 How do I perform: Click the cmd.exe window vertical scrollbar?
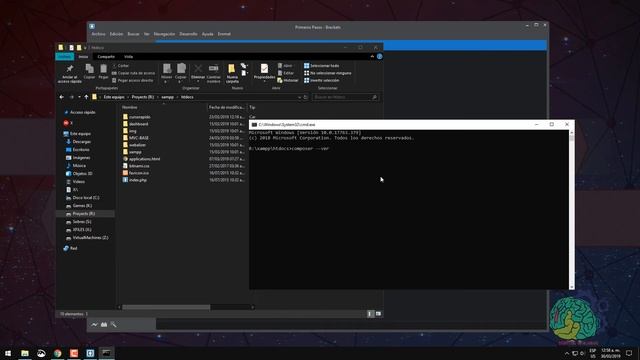(x=571, y=210)
